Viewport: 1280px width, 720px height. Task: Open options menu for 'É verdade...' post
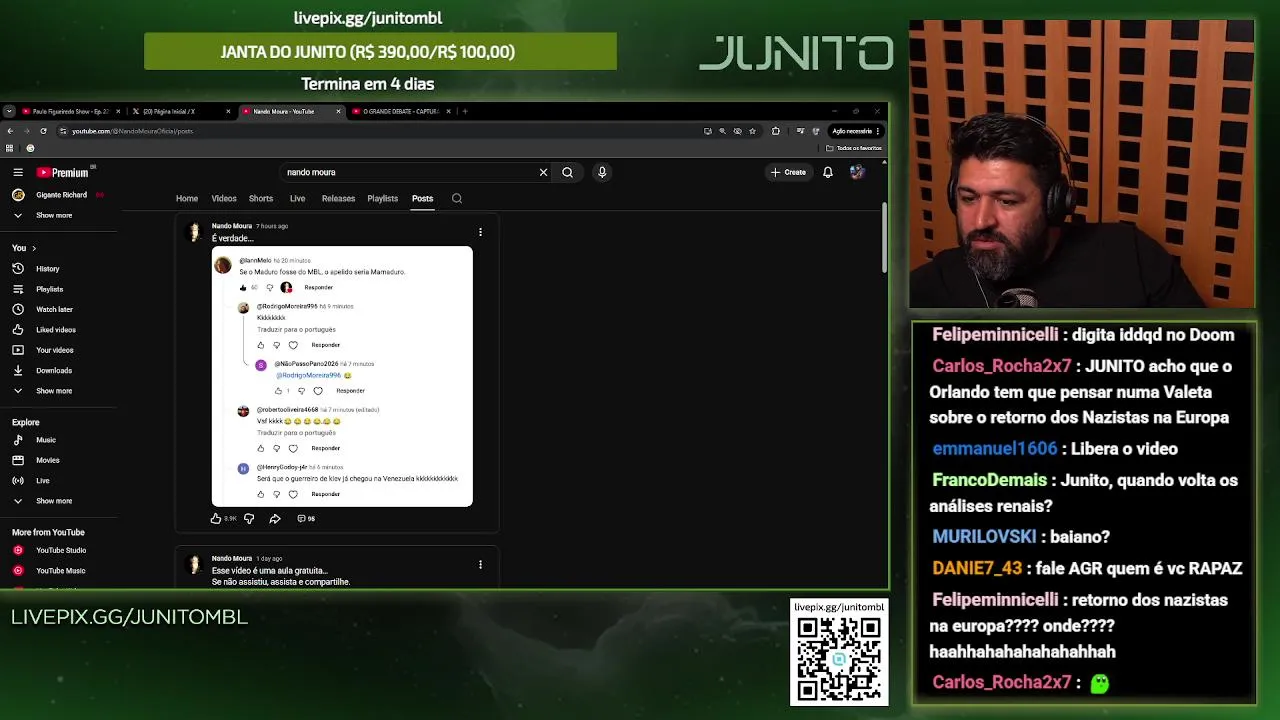click(480, 232)
